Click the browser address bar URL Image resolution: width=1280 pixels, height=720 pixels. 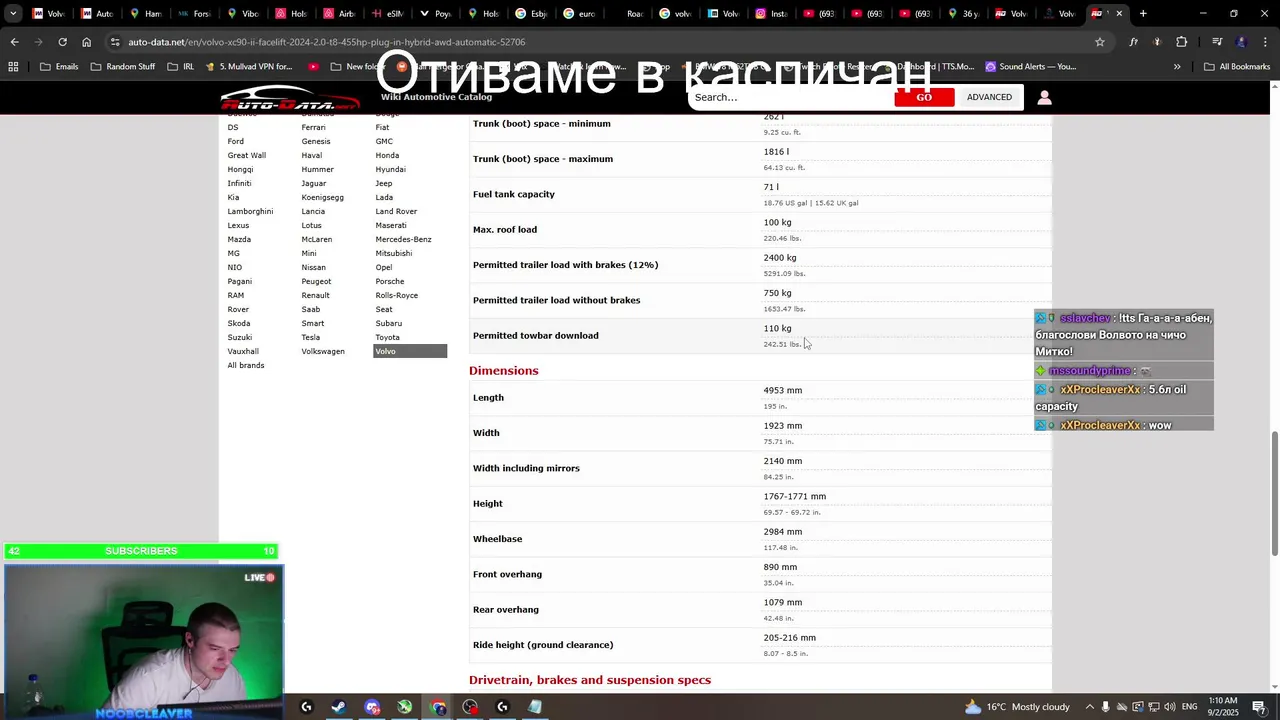326,42
